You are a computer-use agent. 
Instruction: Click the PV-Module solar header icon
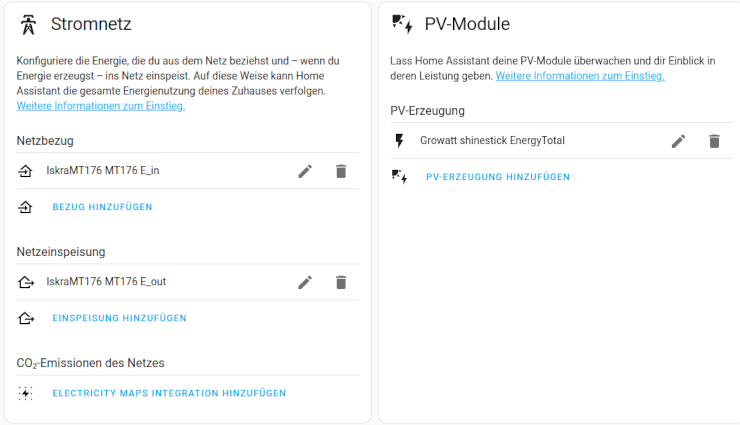pyautogui.click(x=402, y=24)
